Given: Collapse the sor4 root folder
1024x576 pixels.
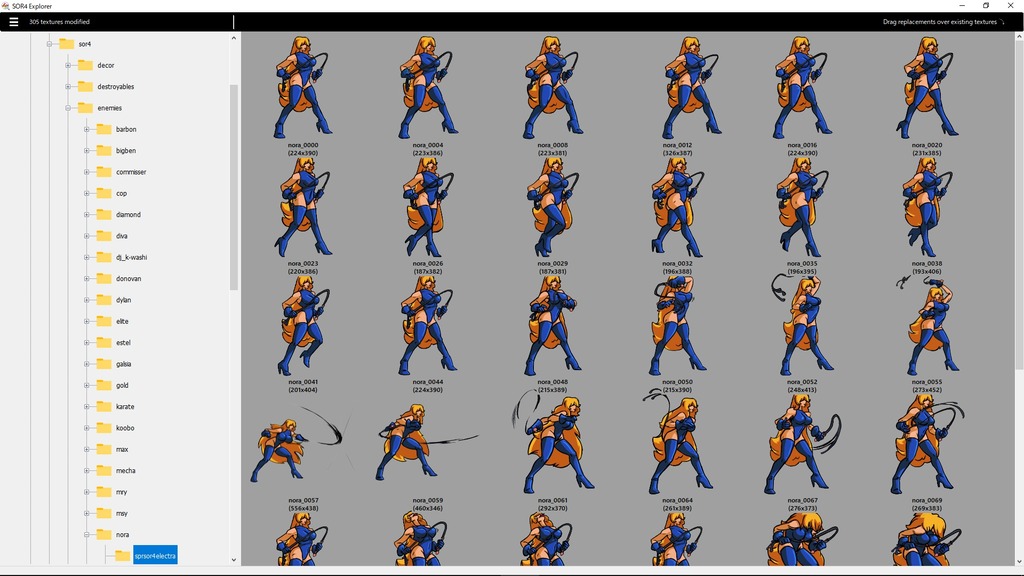Looking at the screenshot, I should click(x=49, y=43).
